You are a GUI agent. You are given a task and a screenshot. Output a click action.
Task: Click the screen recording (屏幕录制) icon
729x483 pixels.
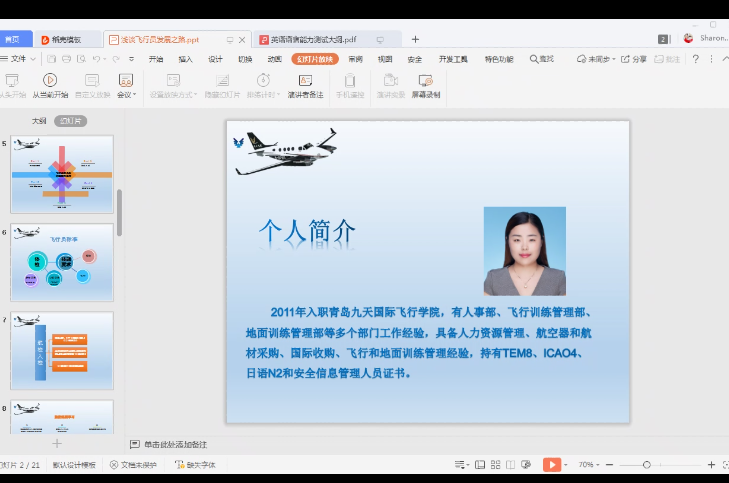click(x=425, y=80)
